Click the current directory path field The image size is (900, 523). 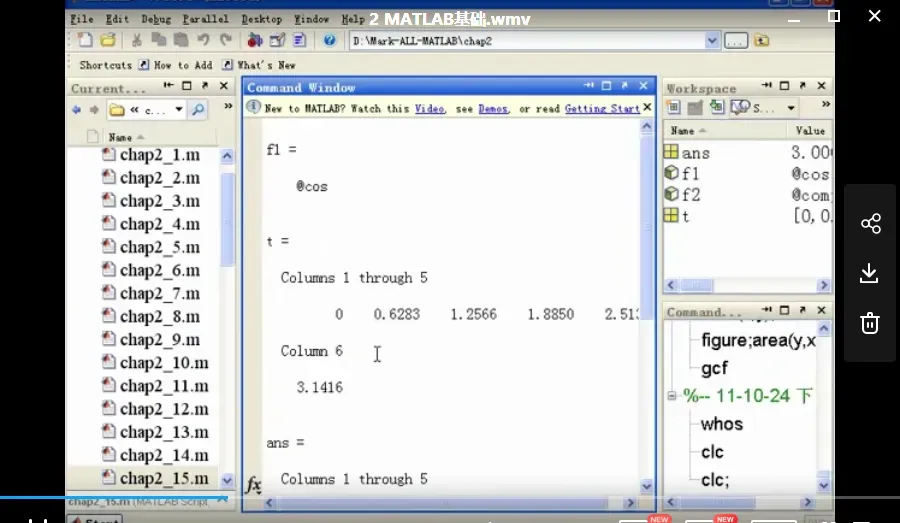click(527, 41)
